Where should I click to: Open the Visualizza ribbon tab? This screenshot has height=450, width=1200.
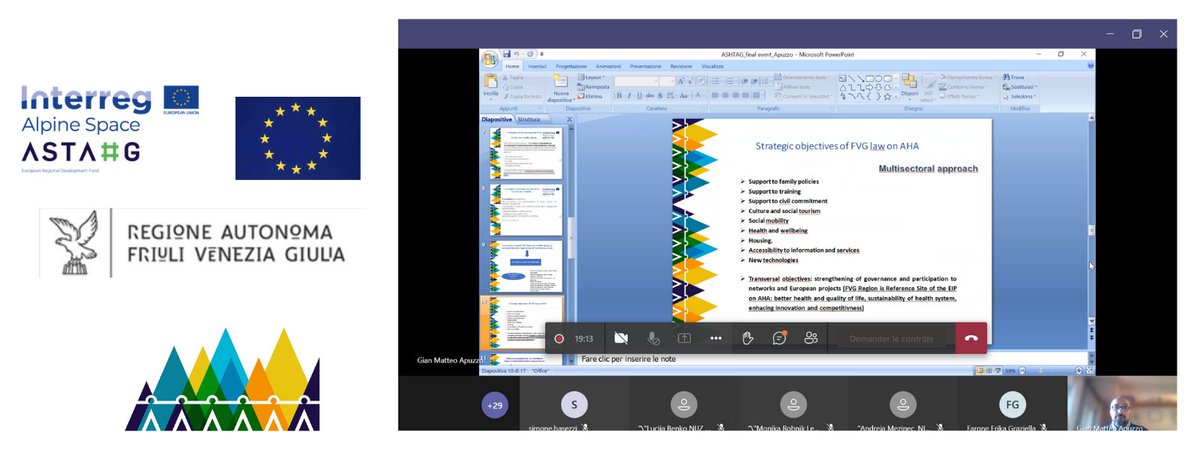[712, 66]
